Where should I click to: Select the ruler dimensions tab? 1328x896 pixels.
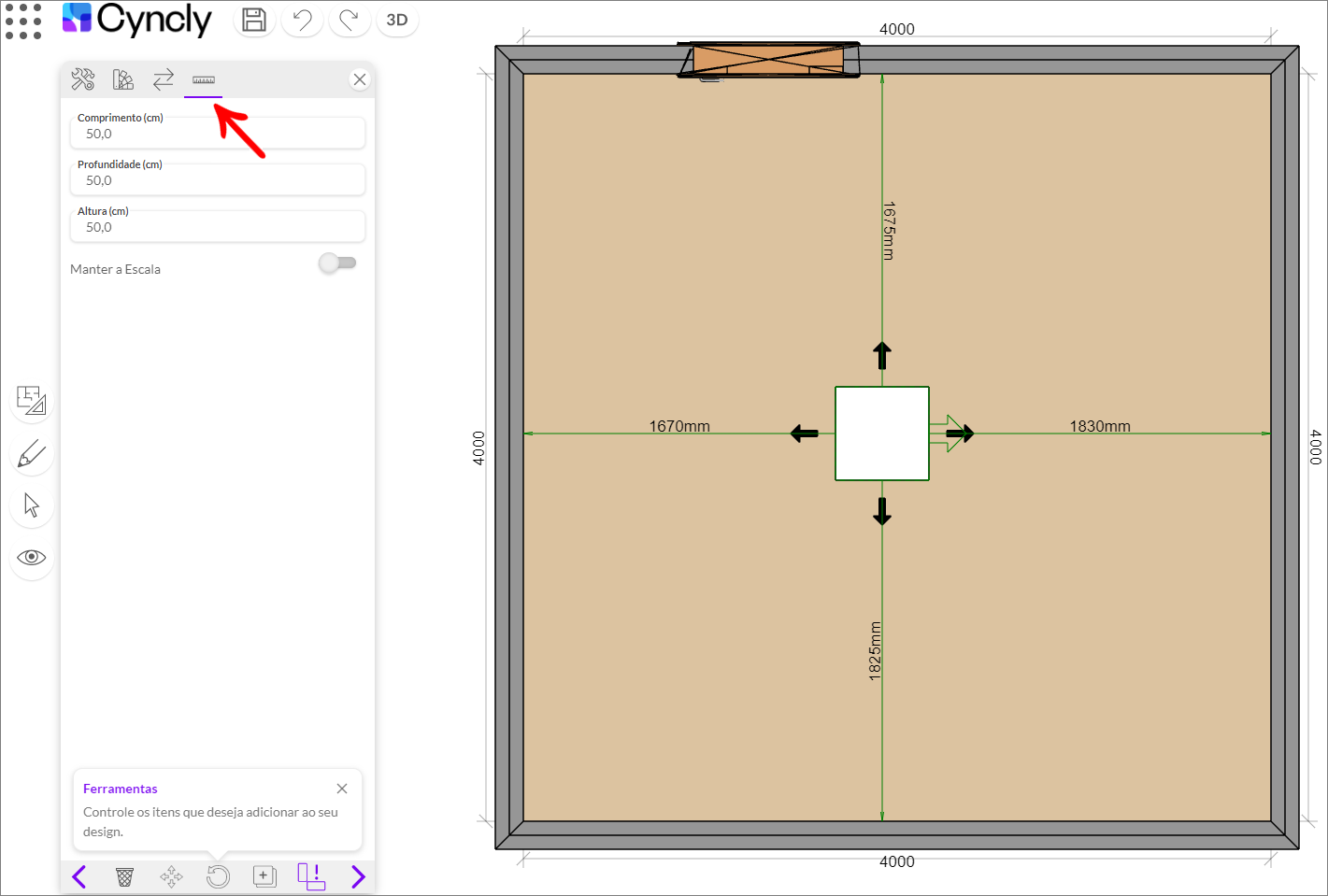click(204, 80)
